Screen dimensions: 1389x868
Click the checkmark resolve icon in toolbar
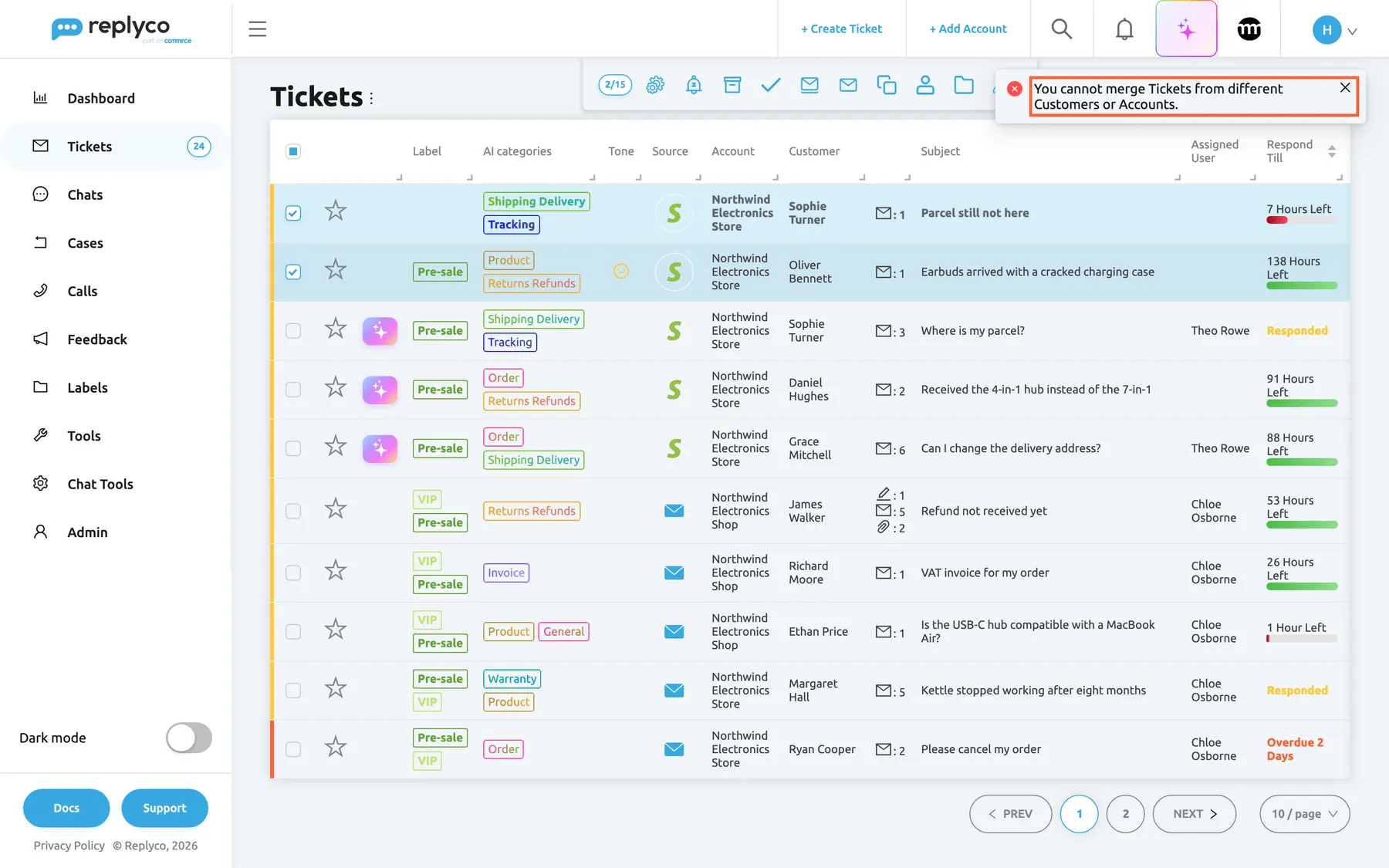(771, 85)
